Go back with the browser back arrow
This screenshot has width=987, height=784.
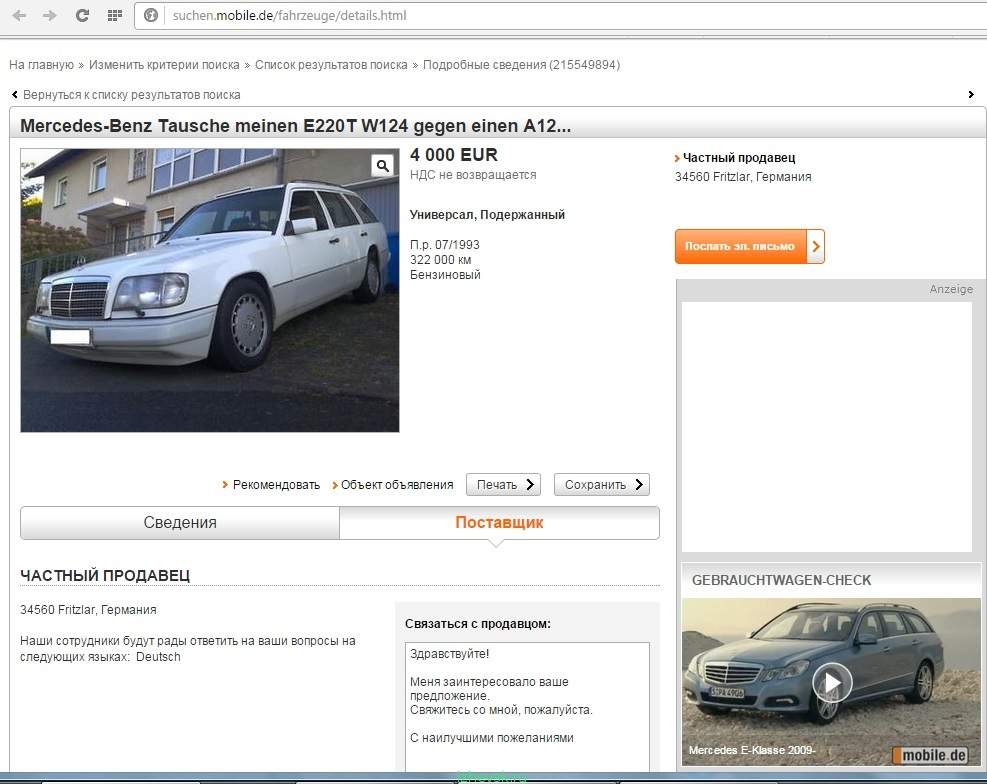pyautogui.click(x=19, y=16)
